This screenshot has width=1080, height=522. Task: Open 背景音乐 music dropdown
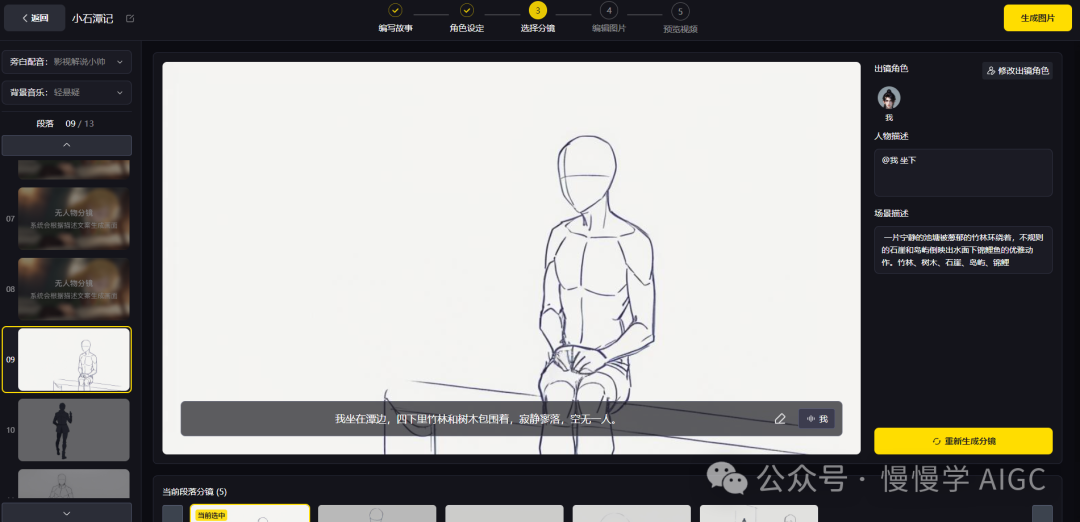[67, 92]
